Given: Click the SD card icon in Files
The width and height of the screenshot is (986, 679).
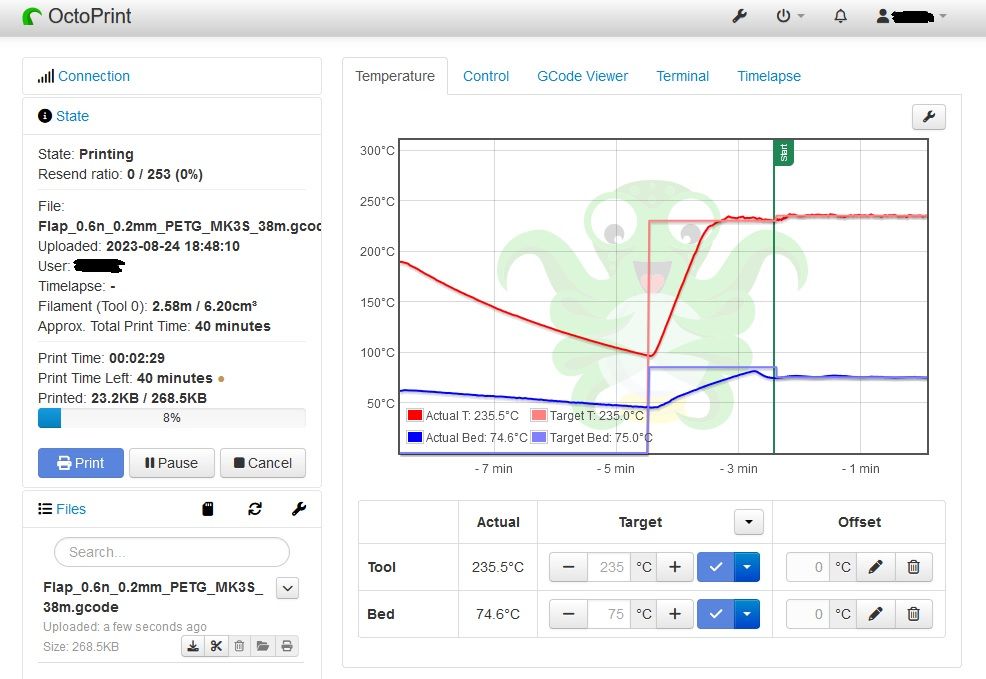Looking at the screenshot, I should point(208,509).
